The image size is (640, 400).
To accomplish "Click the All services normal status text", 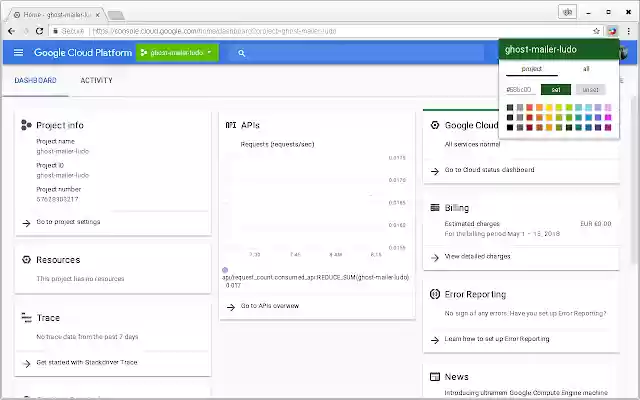I will coord(472,144).
